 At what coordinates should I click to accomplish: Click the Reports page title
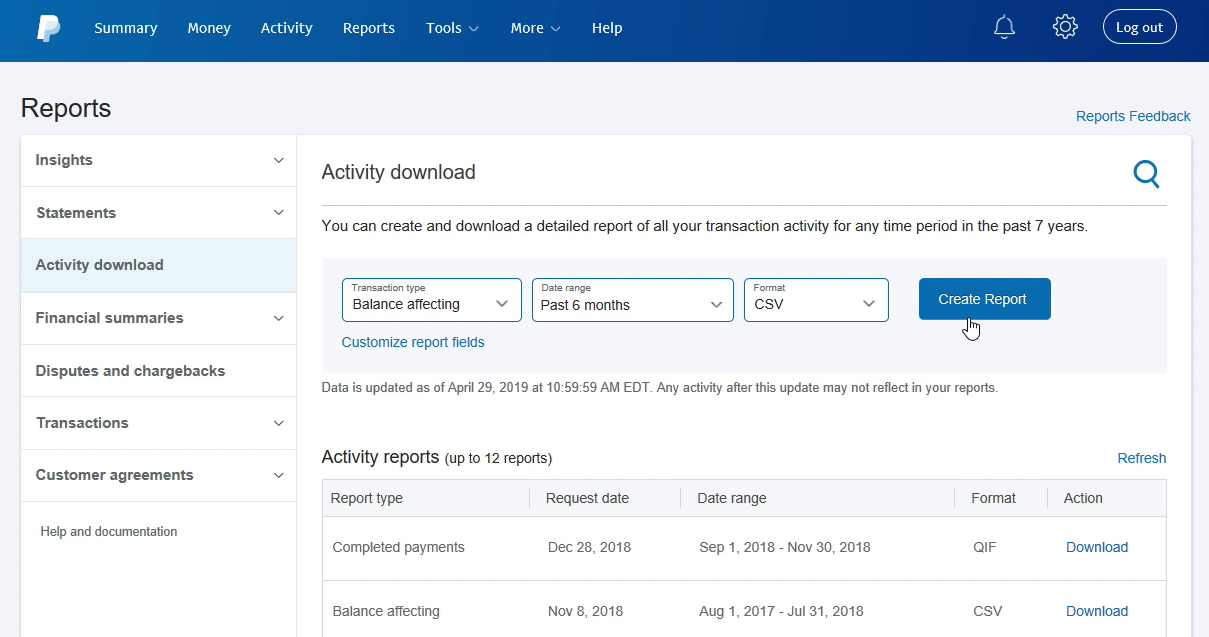click(x=66, y=108)
